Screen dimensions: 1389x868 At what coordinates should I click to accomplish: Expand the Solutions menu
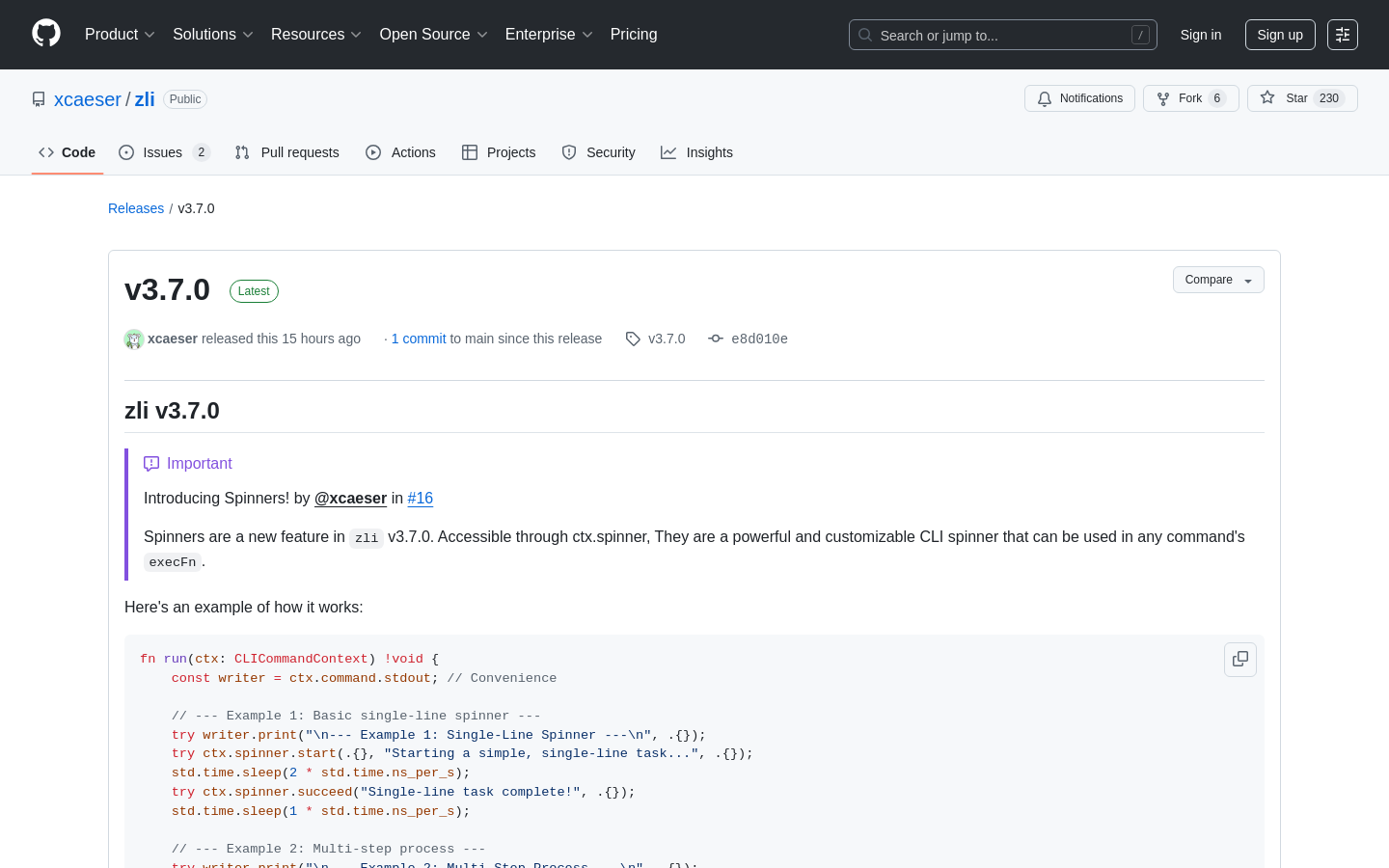click(x=213, y=35)
